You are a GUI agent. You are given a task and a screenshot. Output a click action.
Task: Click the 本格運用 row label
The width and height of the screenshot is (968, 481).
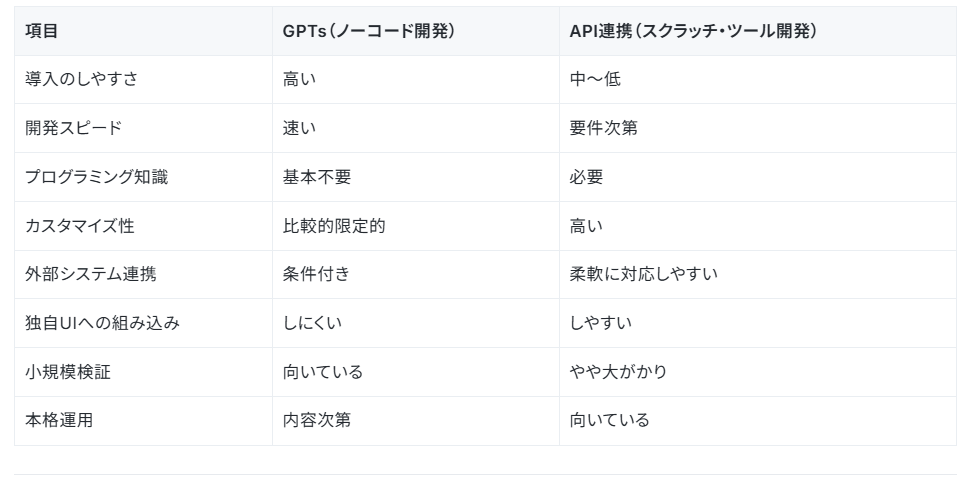pyautogui.click(x=143, y=420)
